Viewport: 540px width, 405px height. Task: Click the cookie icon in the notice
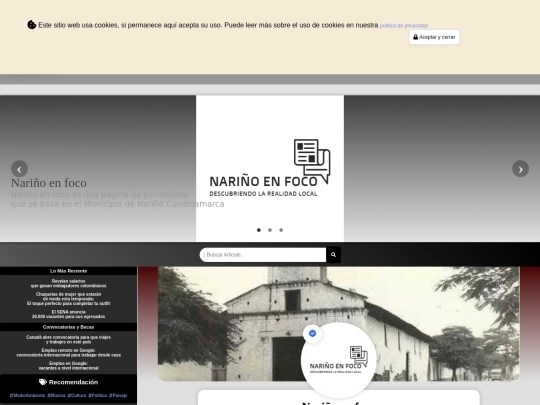pos(32,25)
